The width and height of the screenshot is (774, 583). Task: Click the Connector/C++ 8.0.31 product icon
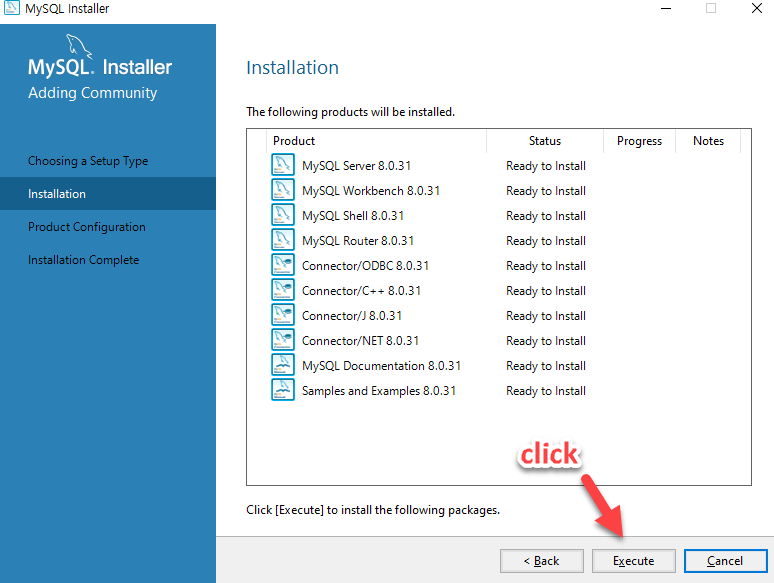click(283, 290)
